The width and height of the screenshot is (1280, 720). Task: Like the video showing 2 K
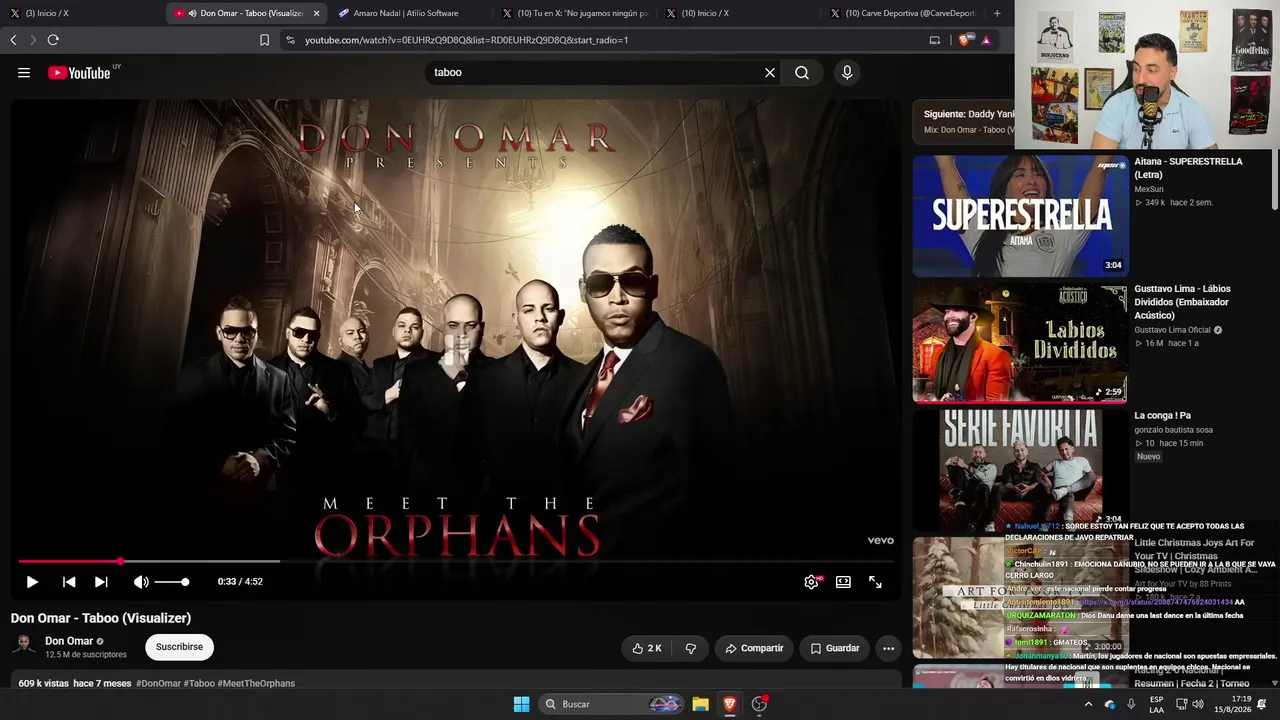point(647,648)
